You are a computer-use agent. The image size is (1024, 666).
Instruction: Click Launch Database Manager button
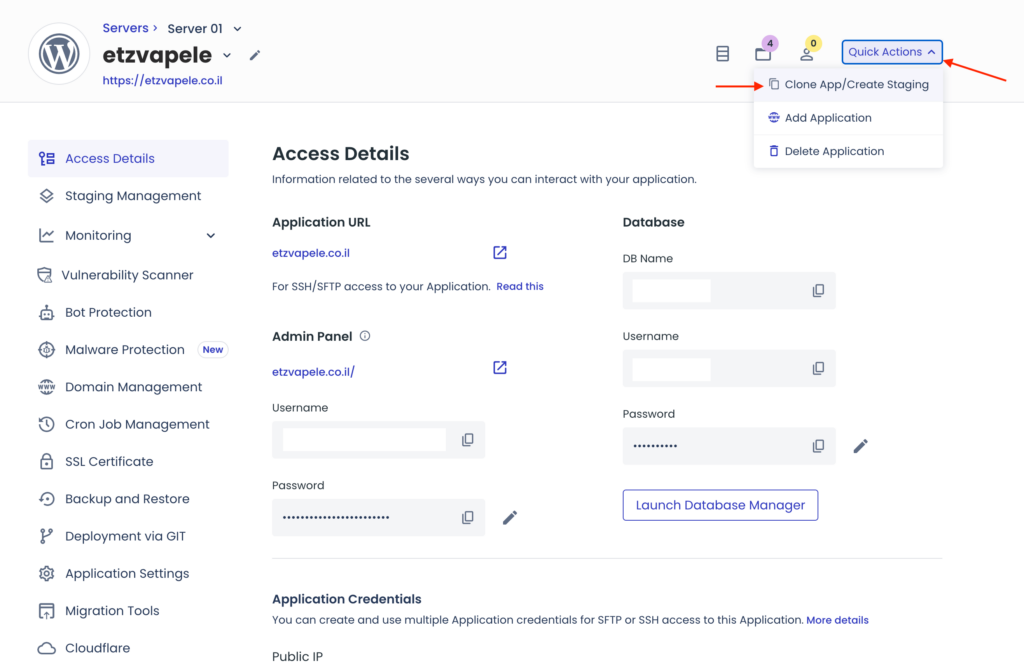pos(720,505)
